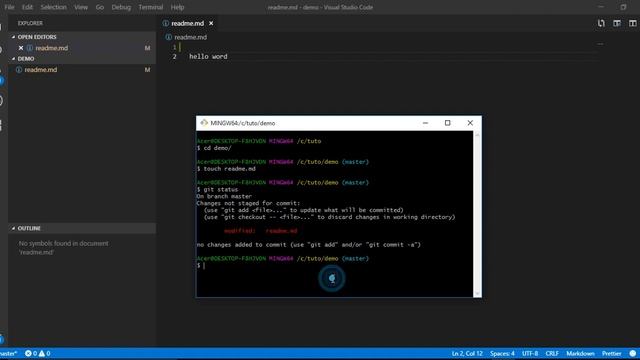Image resolution: width=640 pixels, height=360 pixels.
Task: Open the File menu
Action: [x=9, y=7]
